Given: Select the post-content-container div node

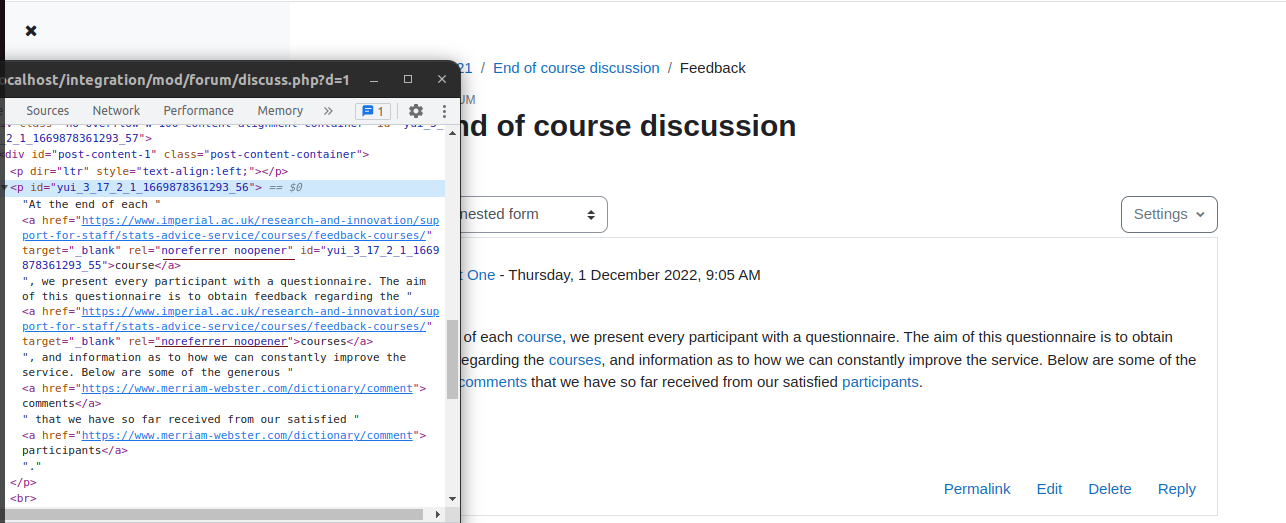Looking at the screenshot, I should pyautogui.click(x=187, y=155).
